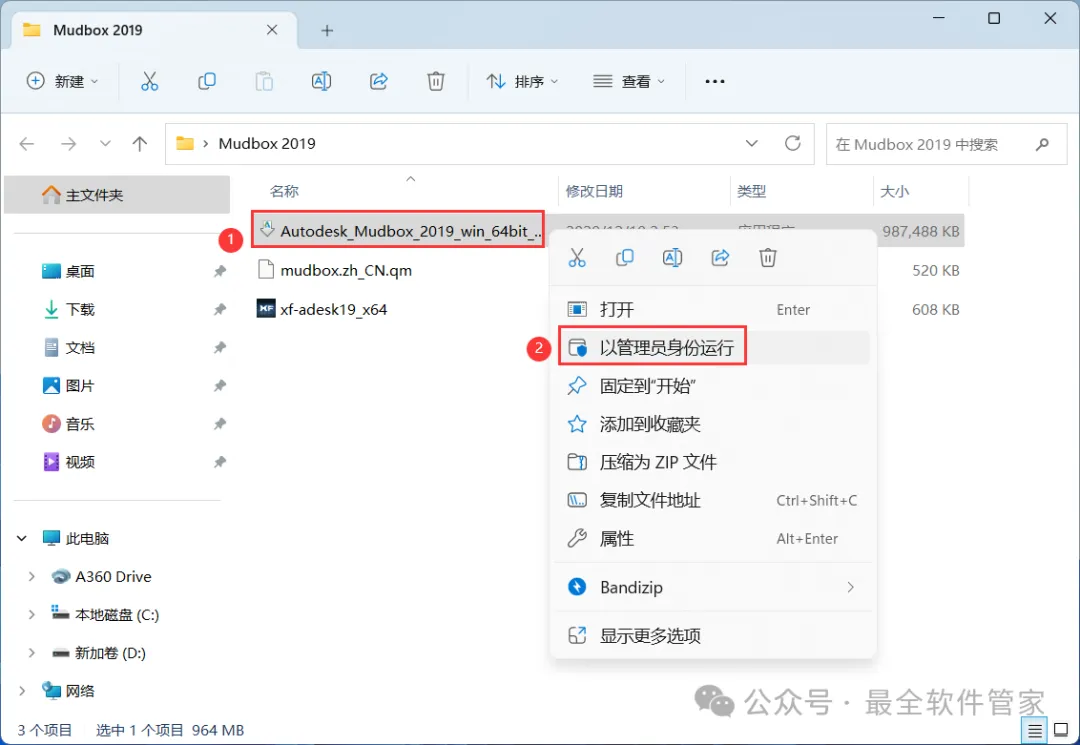Click the toolbar Paste icon
This screenshot has width=1080, height=745.
[x=264, y=81]
